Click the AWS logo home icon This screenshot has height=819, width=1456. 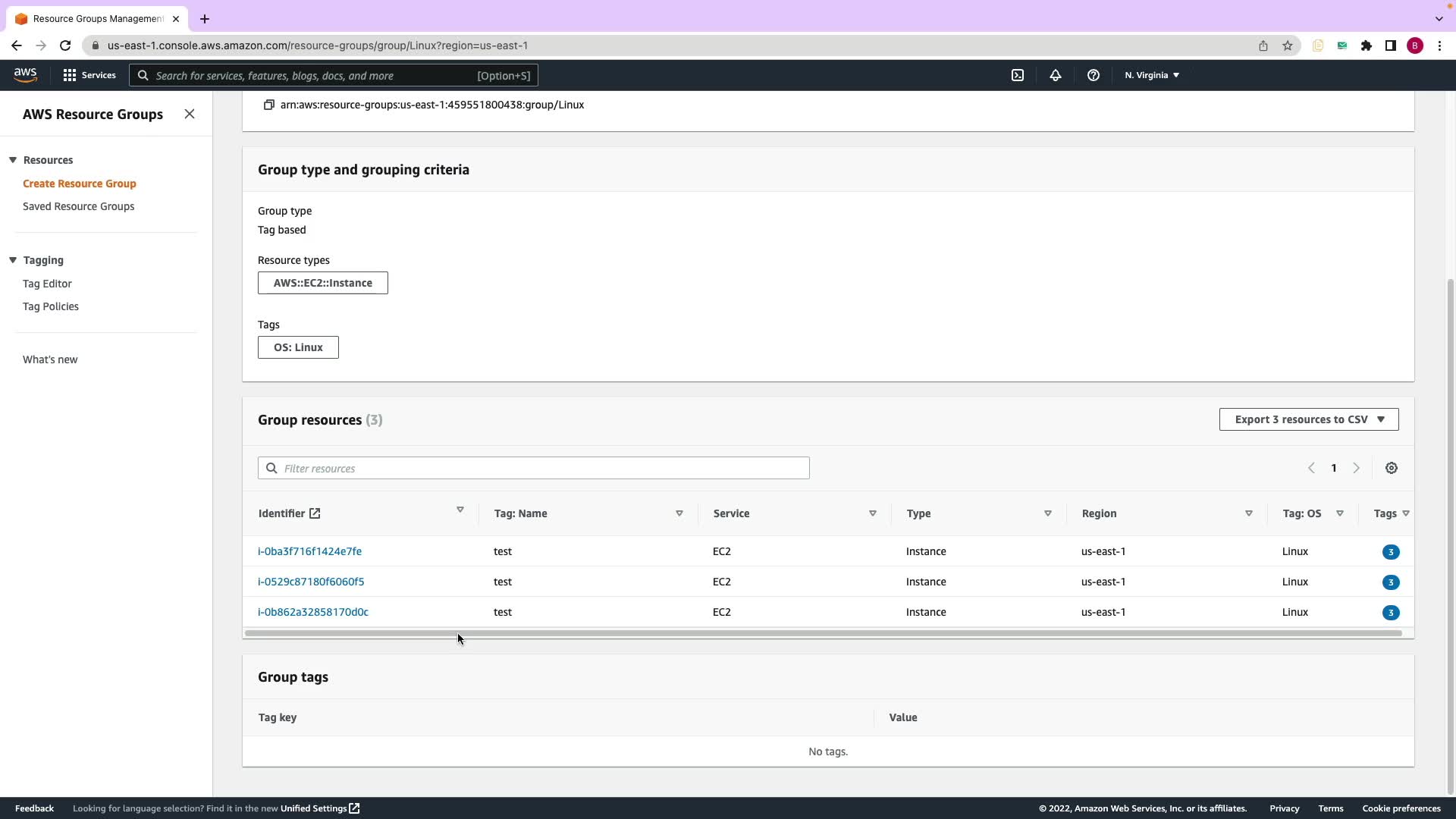click(25, 74)
